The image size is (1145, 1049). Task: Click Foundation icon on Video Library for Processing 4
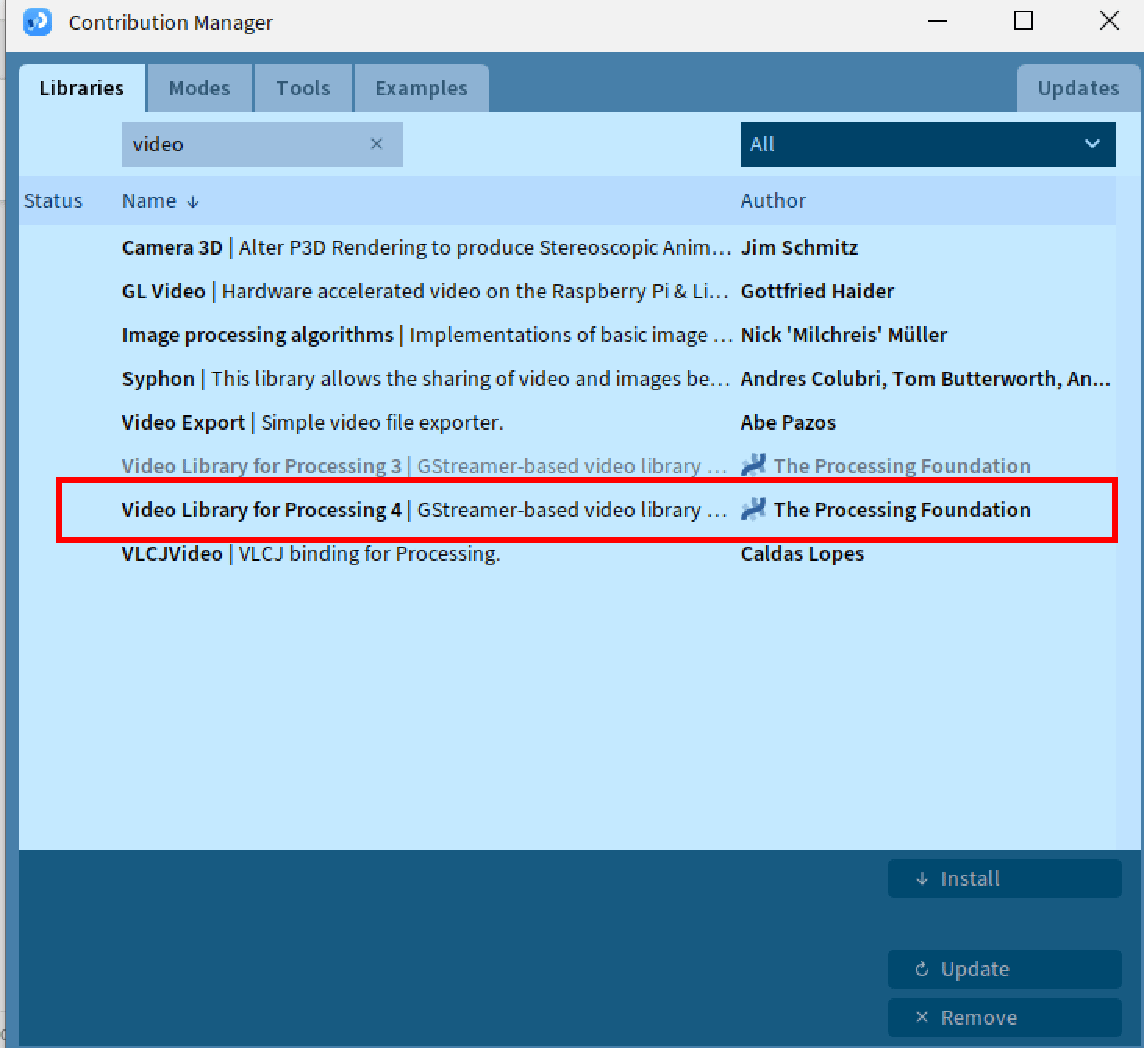[753, 510]
